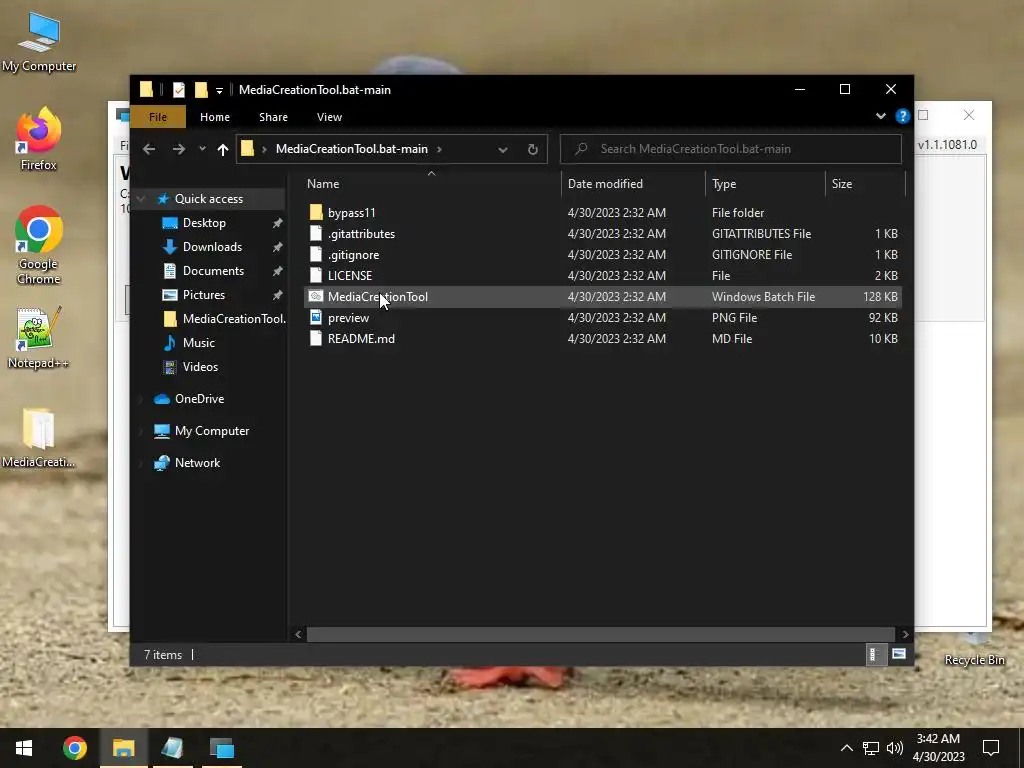Select the '92 KB' size cell
The width and height of the screenshot is (1024, 768).
click(x=883, y=317)
